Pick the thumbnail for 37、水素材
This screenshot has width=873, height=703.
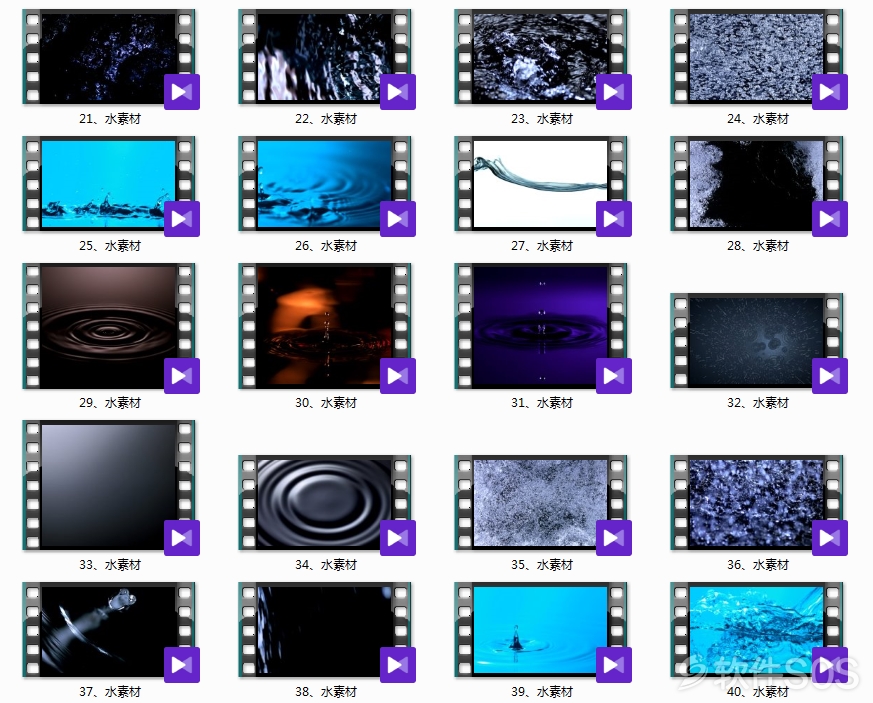109,630
